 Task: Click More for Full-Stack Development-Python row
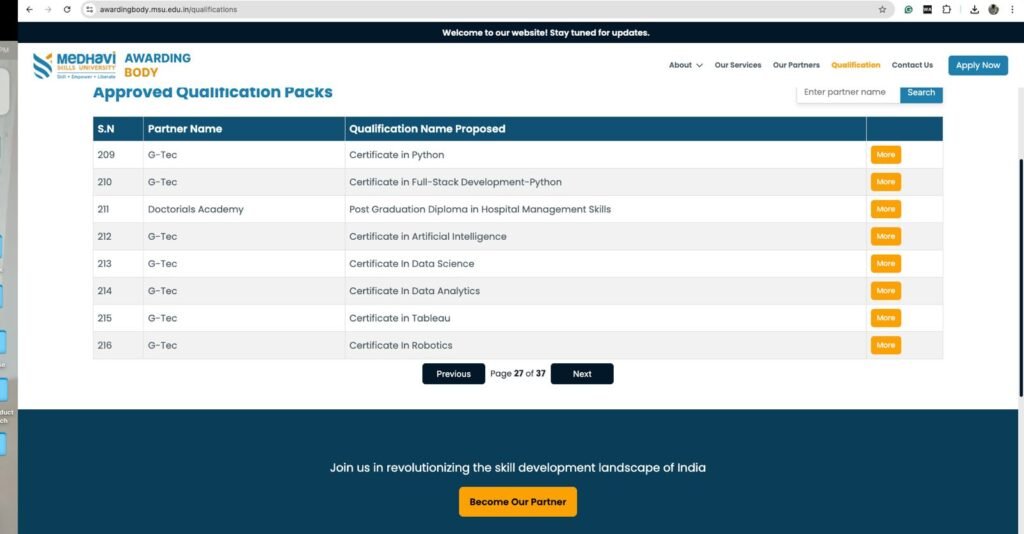886,182
